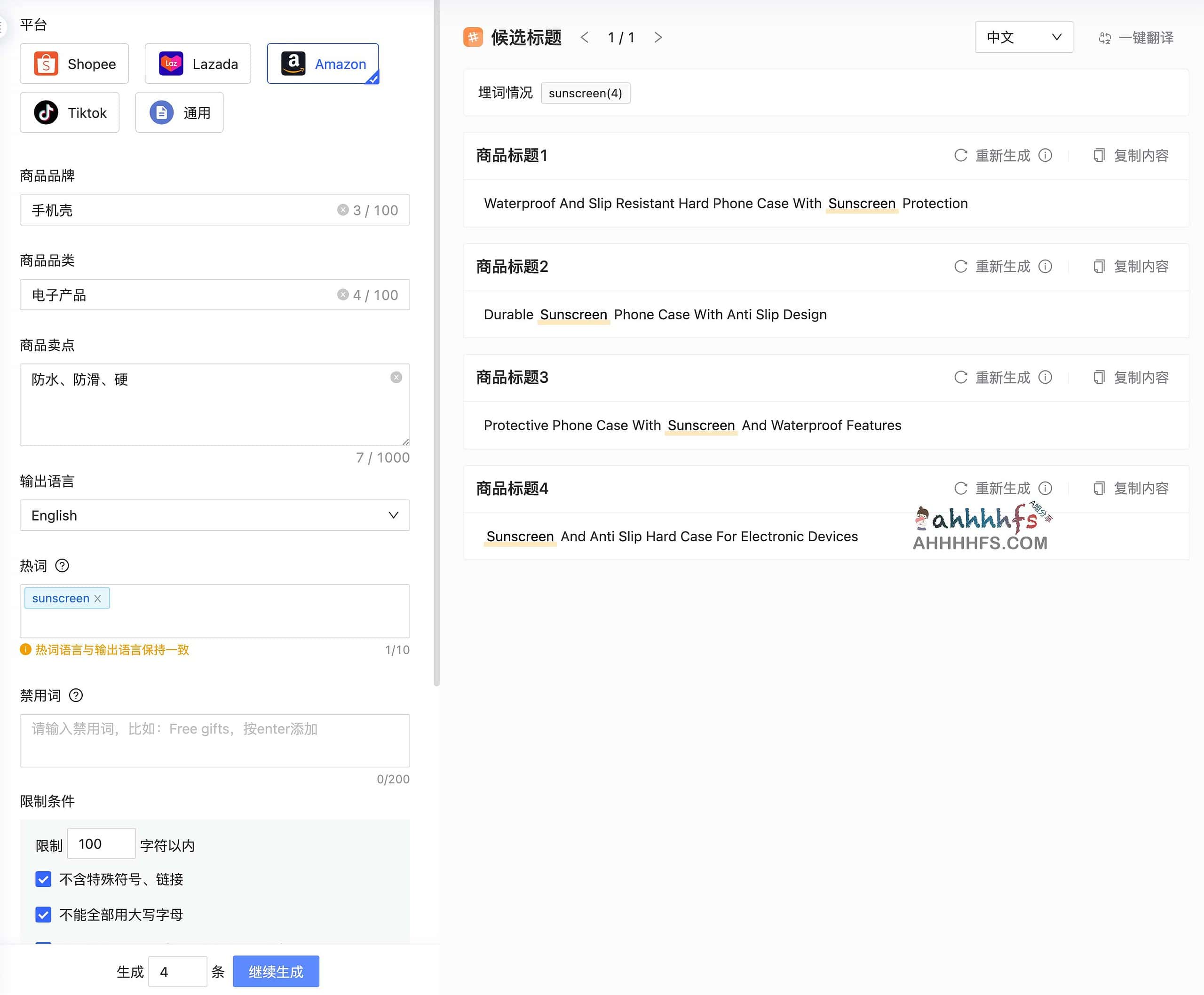Open the 热词 help tooltip icon
The height and width of the screenshot is (995, 1204).
tap(62, 566)
